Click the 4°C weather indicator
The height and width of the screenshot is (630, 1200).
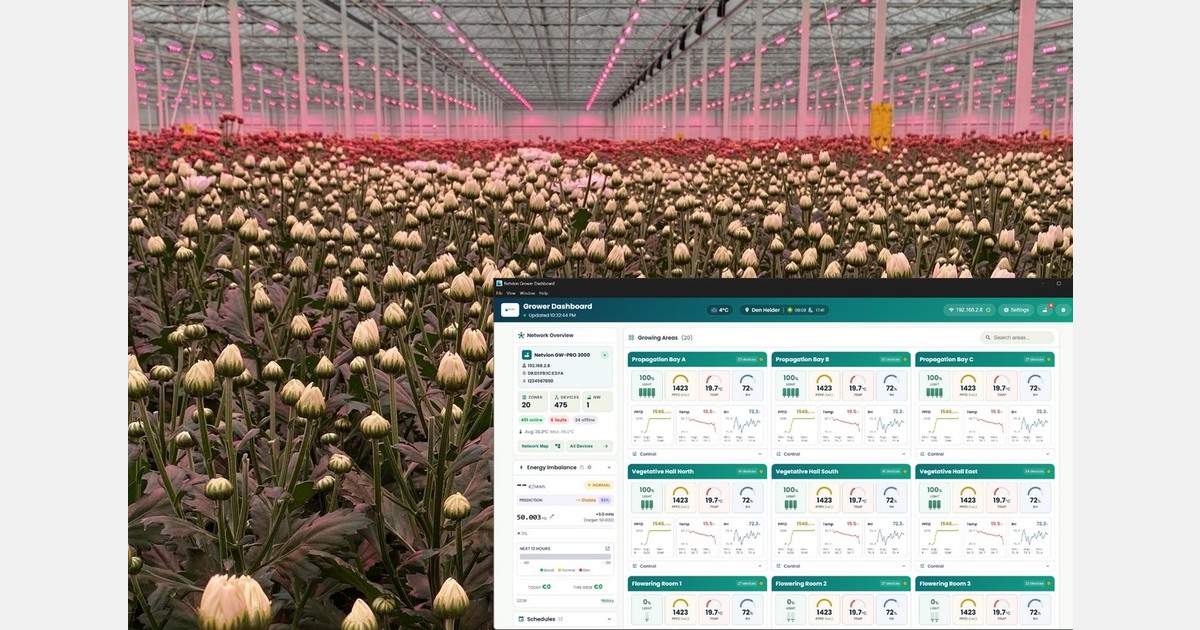(x=719, y=310)
